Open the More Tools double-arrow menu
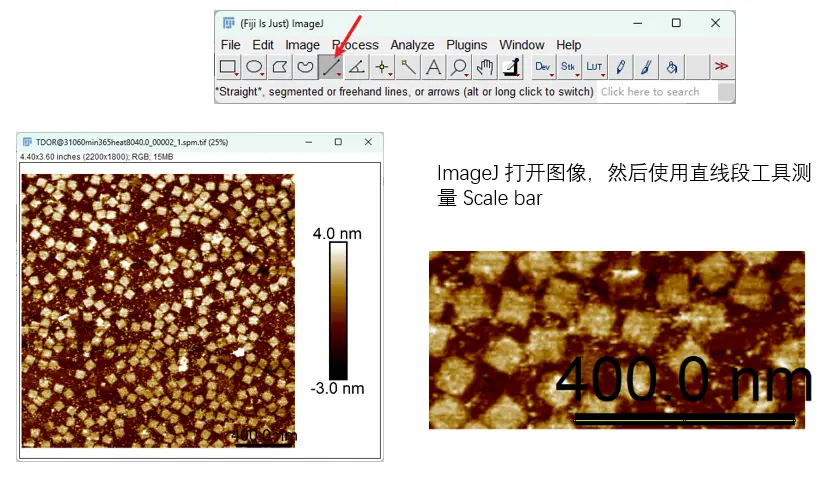 point(722,66)
